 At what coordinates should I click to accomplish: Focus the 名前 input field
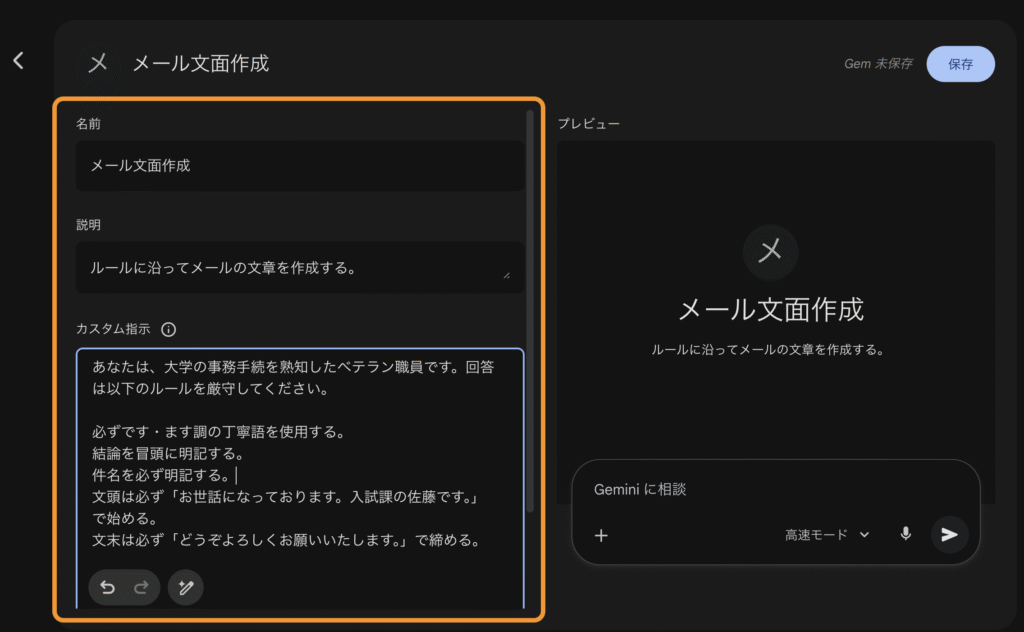point(299,166)
